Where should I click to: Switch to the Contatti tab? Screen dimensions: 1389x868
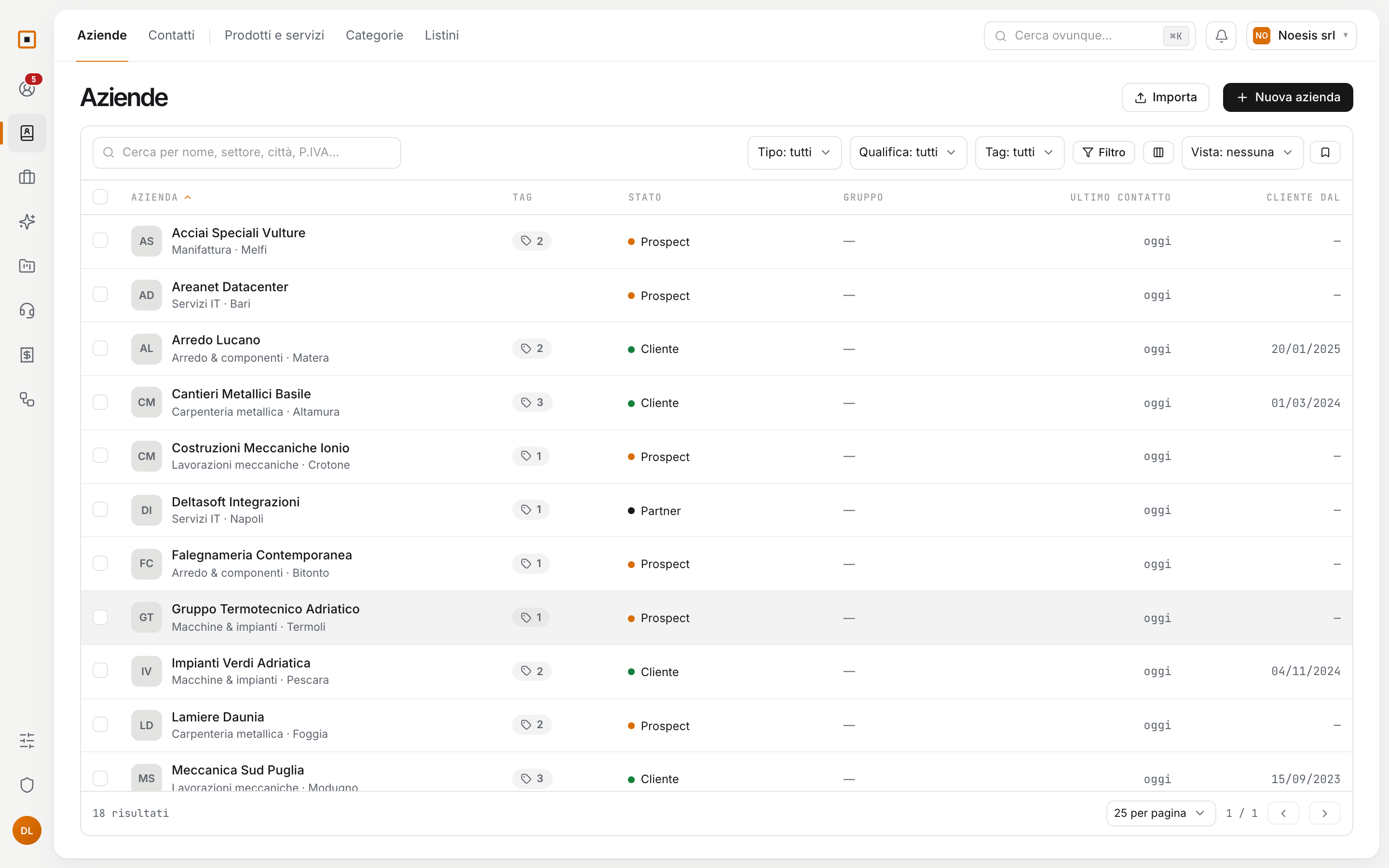(x=171, y=36)
